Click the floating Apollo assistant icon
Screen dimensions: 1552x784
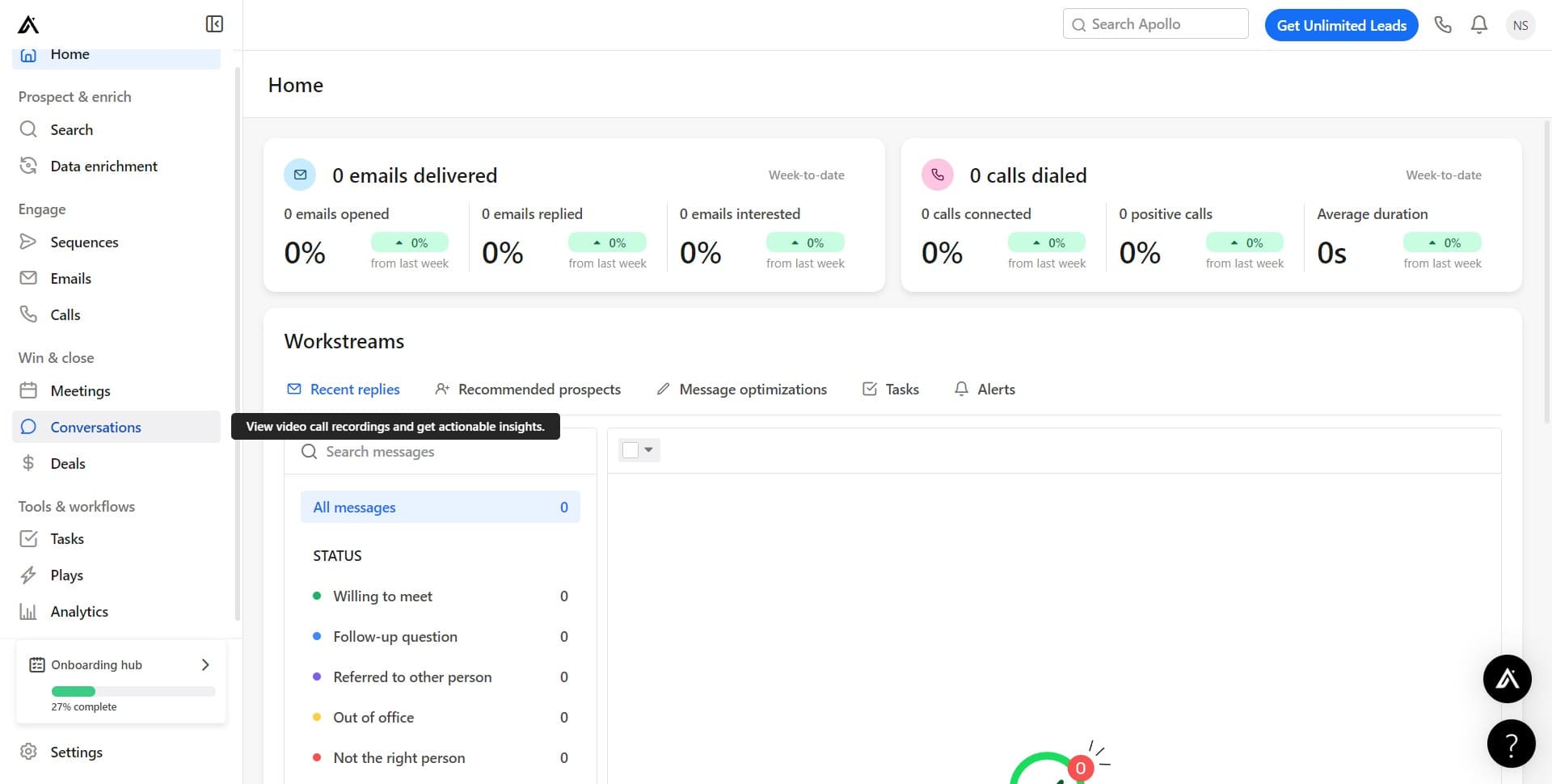1507,679
